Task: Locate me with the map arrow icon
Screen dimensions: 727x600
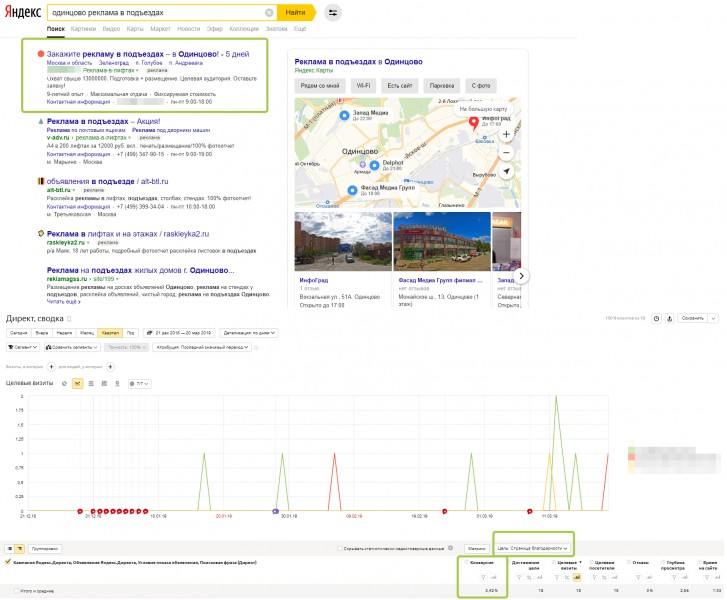Action: [x=506, y=171]
